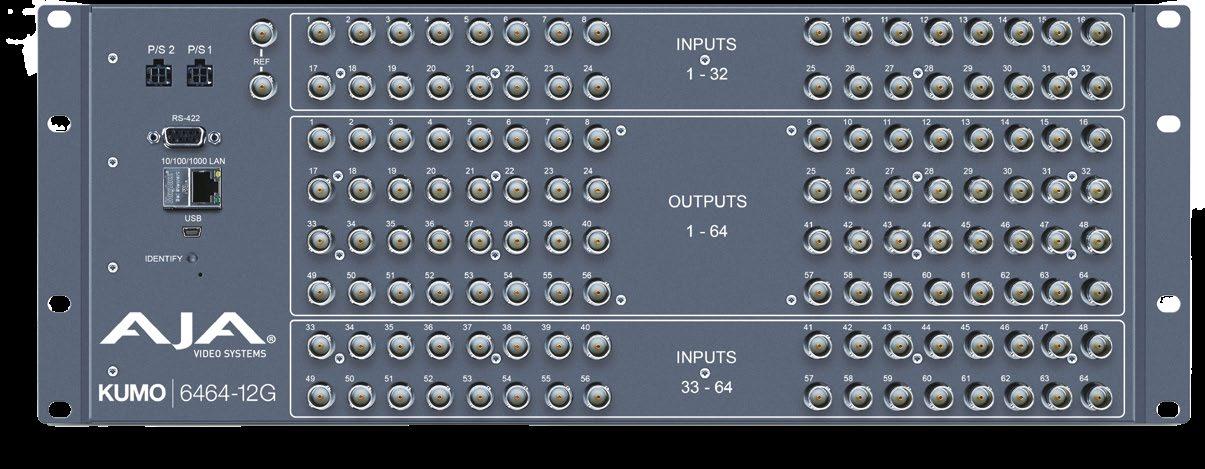Select Output 17 BNC connector

click(320, 188)
